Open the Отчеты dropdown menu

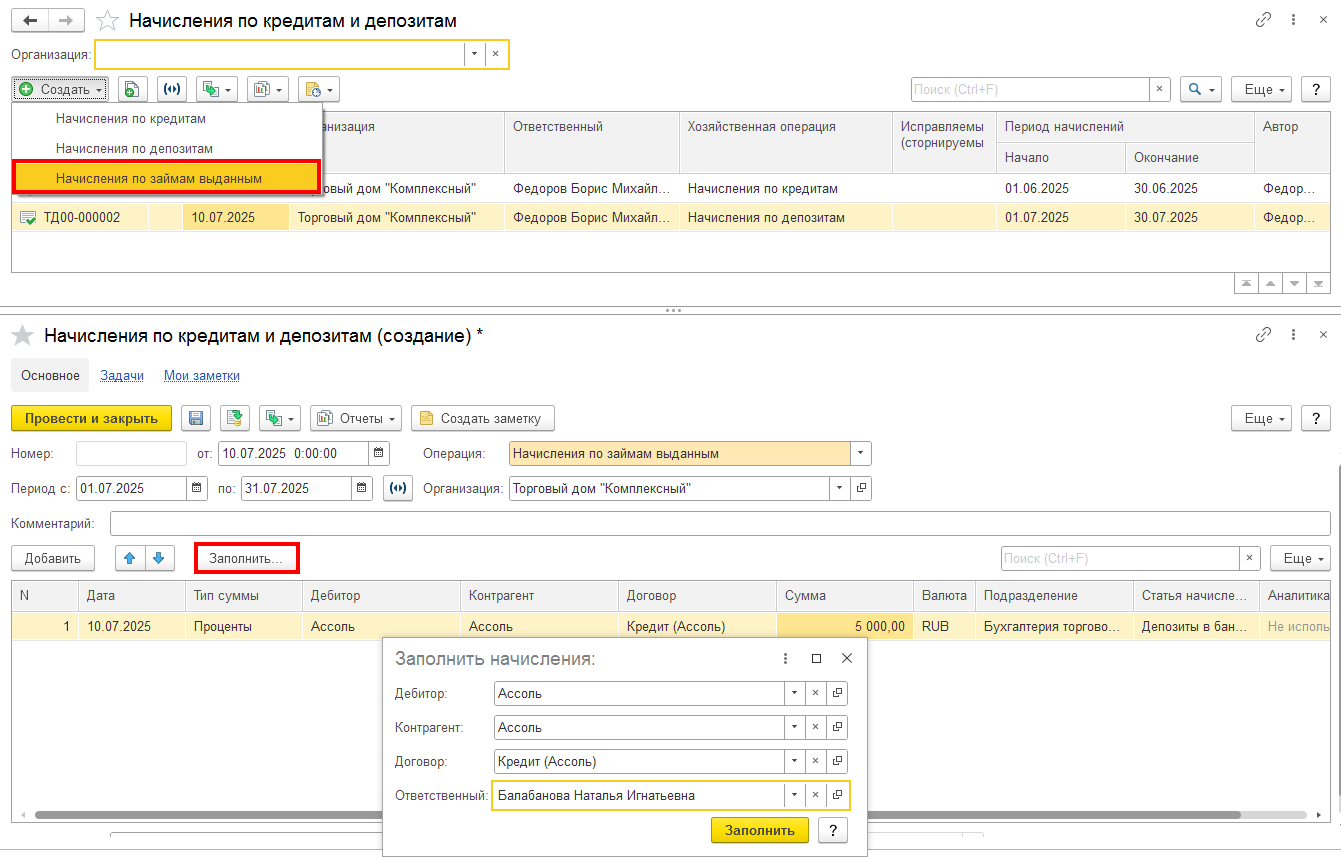pyautogui.click(x=356, y=418)
